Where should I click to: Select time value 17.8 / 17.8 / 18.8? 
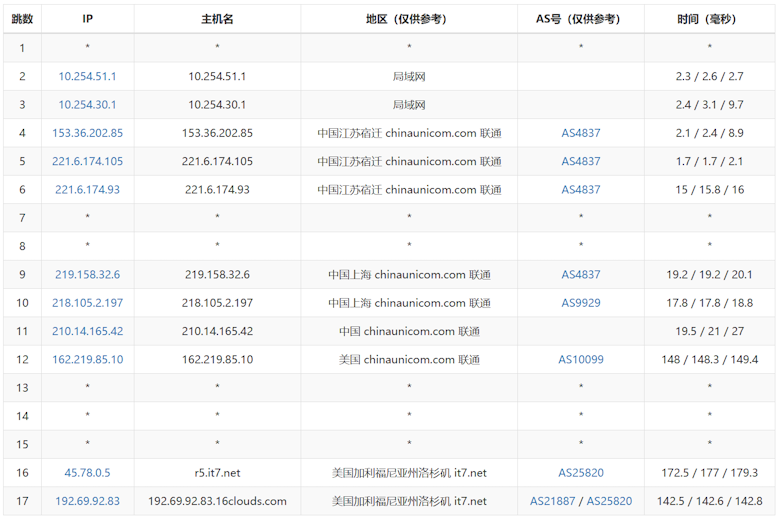pos(709,303)
